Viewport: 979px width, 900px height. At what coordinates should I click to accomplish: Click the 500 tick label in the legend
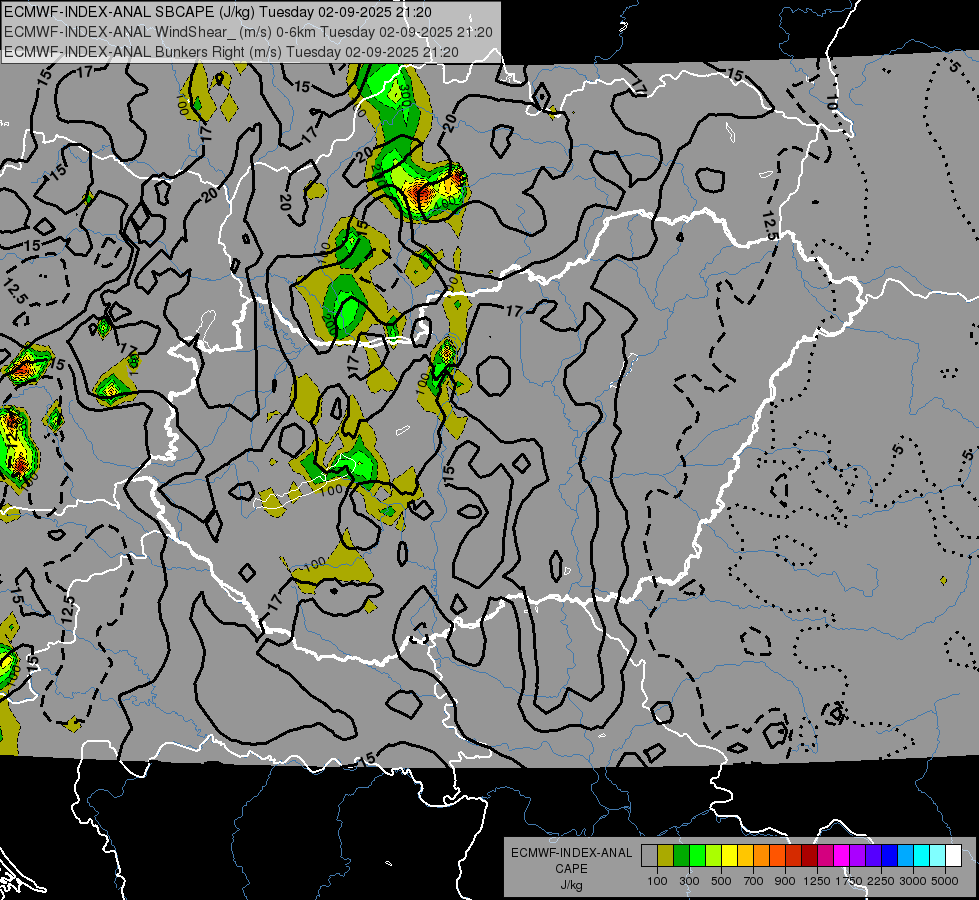[x=721, y=881]
